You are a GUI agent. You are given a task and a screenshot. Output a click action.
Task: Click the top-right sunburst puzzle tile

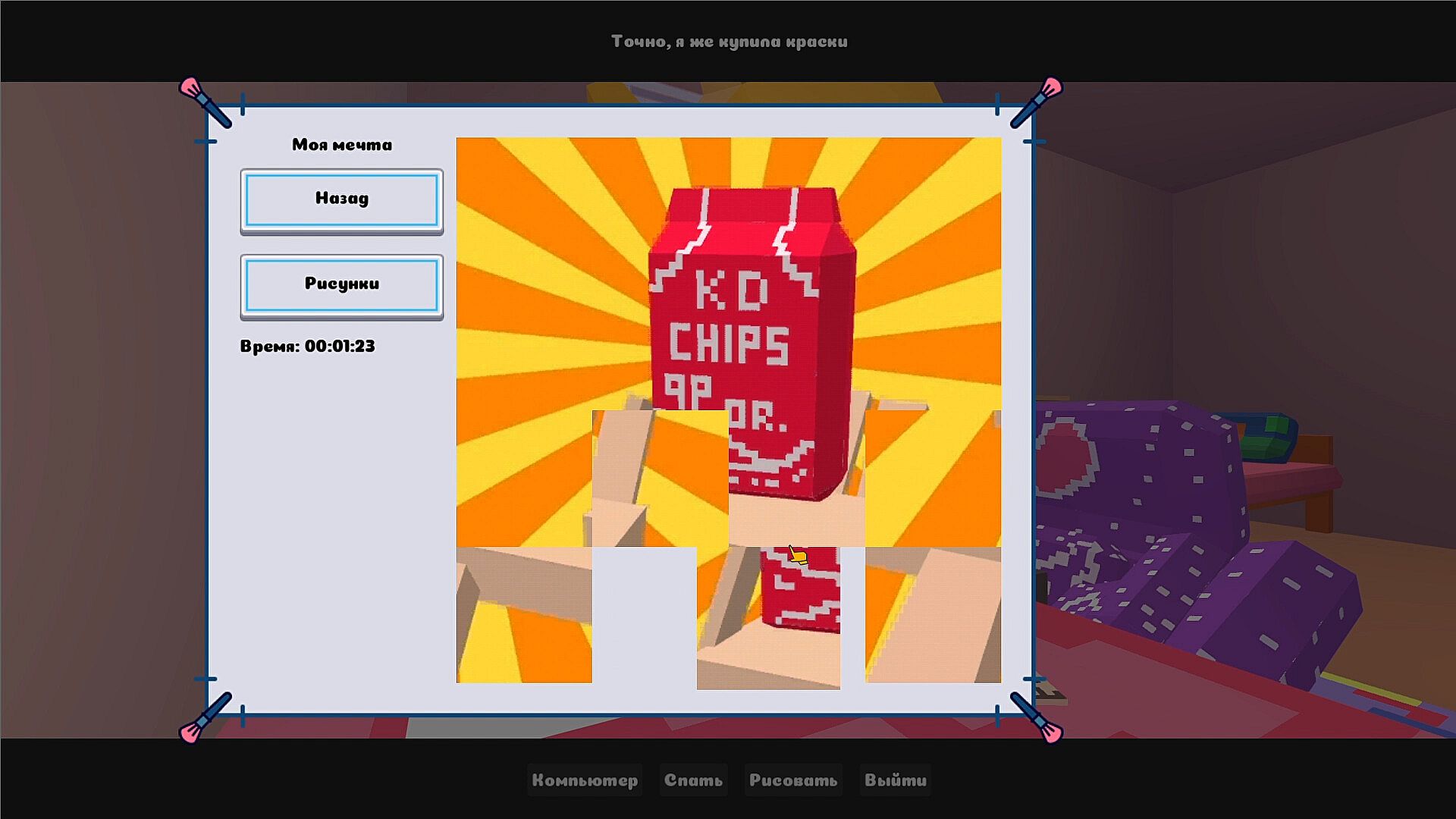point(933,206)
